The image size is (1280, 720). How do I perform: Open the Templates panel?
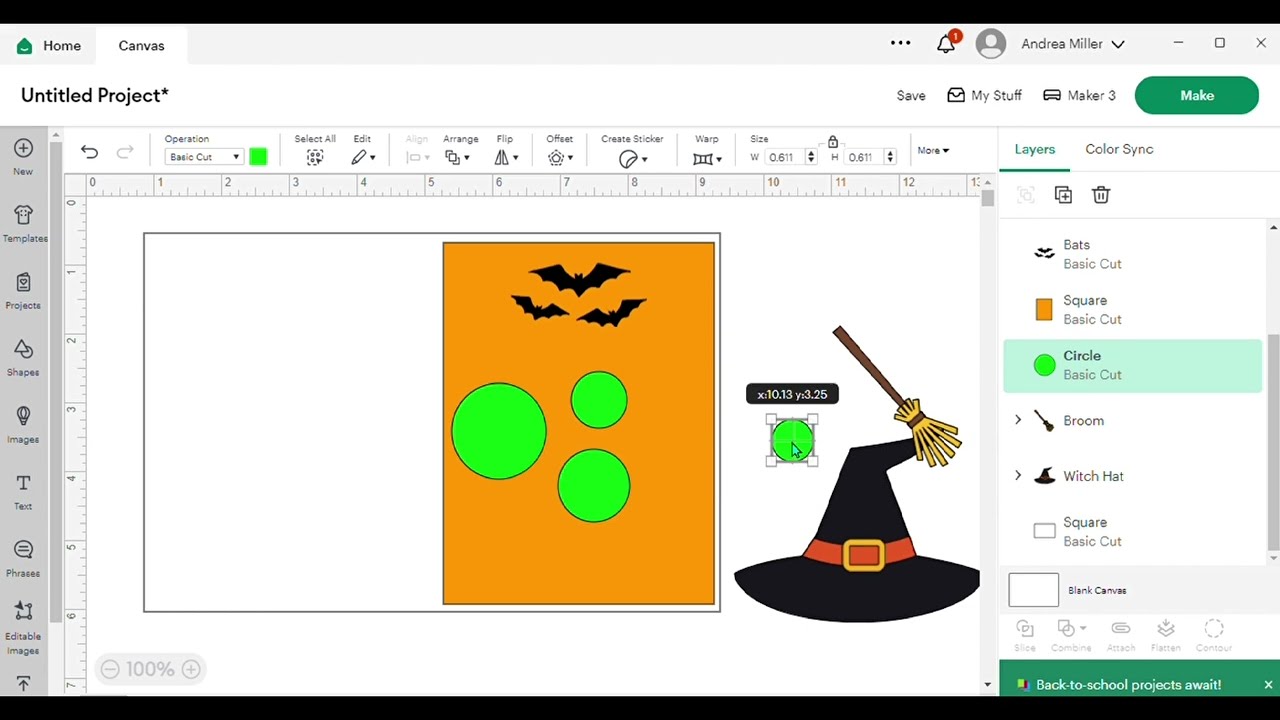coord(23,224)
